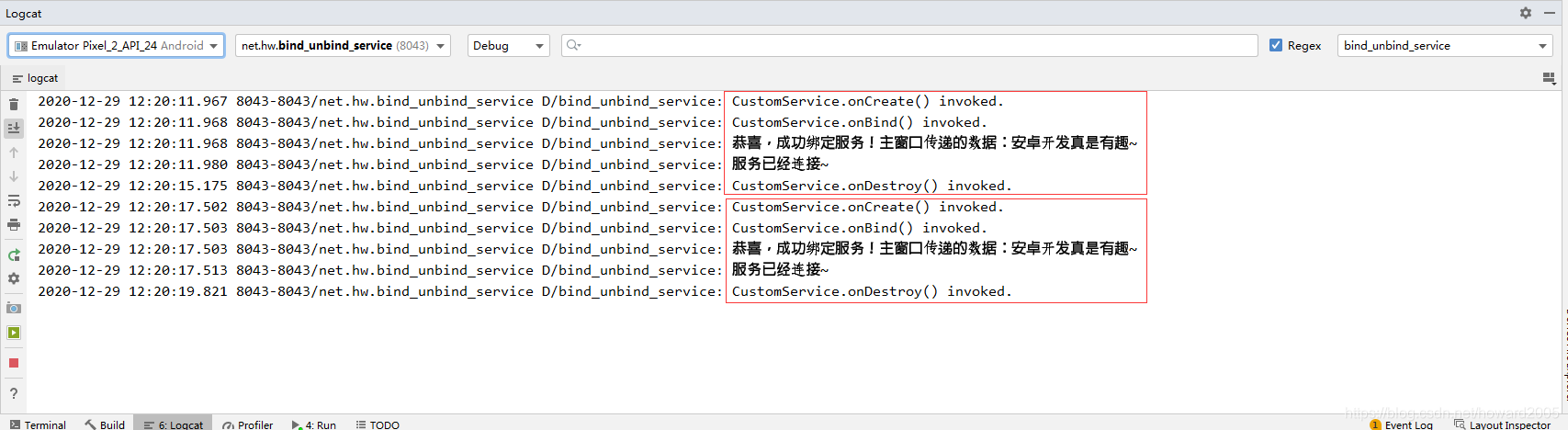Open Logcat tool window gear options
The image size is (1568, 430).
pyautogui.click(x=1526, y=13)
